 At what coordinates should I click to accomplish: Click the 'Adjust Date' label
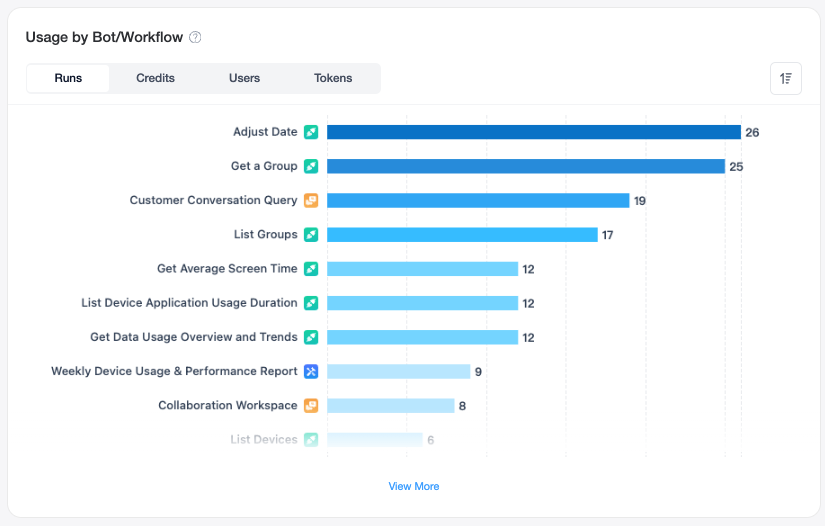(x=265, y=132)
